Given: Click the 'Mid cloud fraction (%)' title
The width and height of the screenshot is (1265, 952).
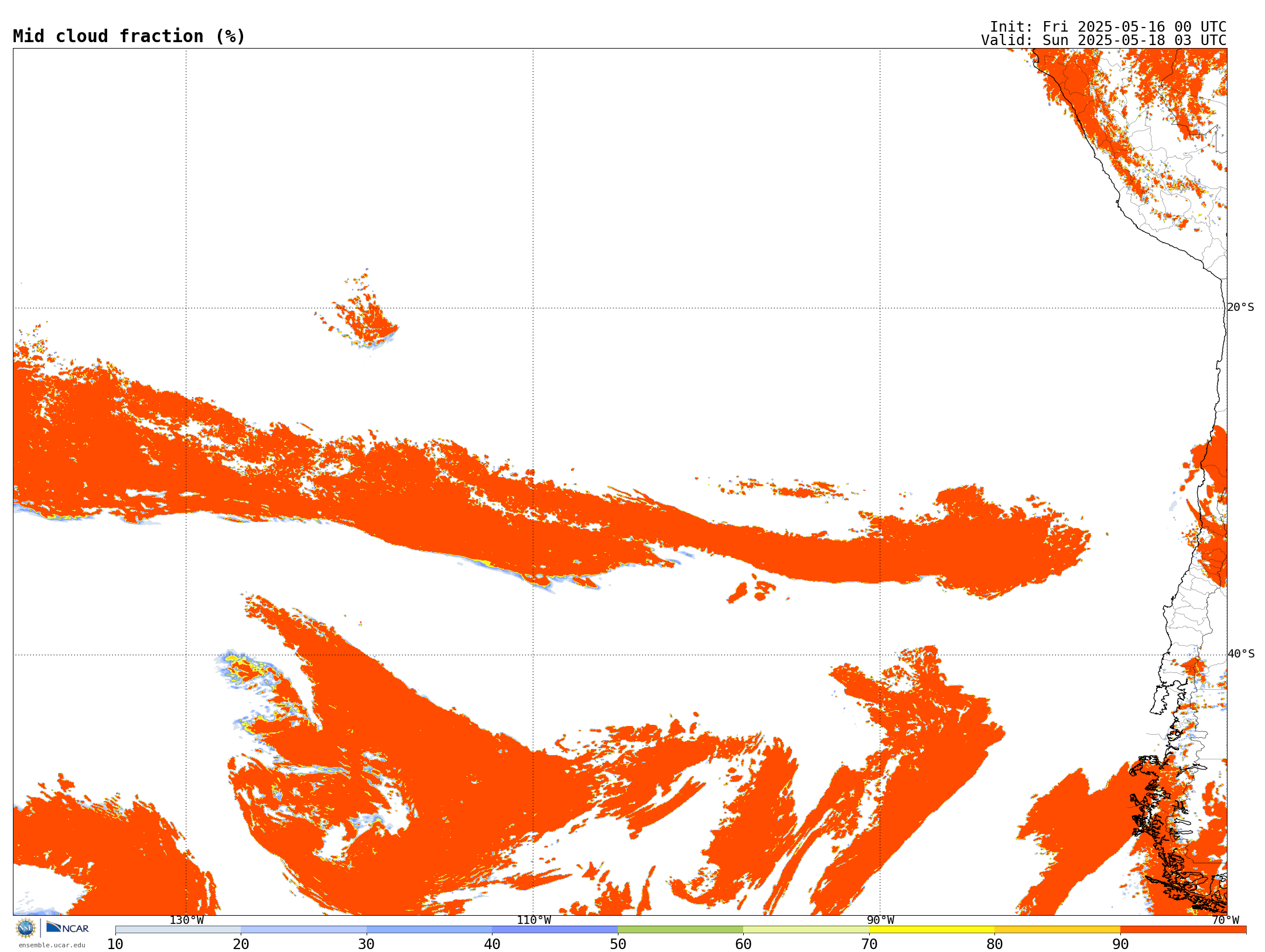Looking at the screenshot, I should [x=129, y=36].
